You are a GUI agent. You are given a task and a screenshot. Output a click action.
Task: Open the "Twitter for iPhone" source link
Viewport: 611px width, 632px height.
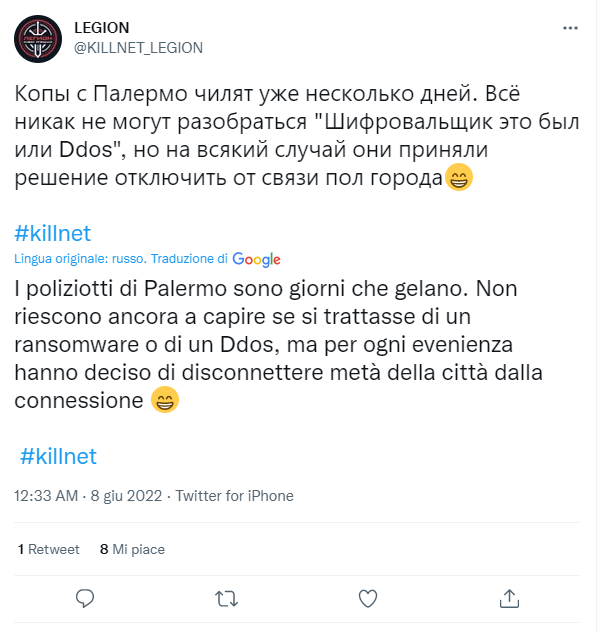tap(236, 495)
